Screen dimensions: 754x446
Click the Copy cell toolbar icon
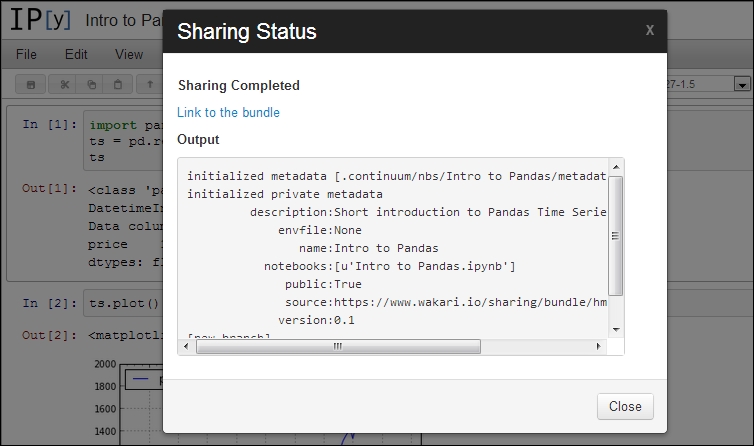[91, 85]
